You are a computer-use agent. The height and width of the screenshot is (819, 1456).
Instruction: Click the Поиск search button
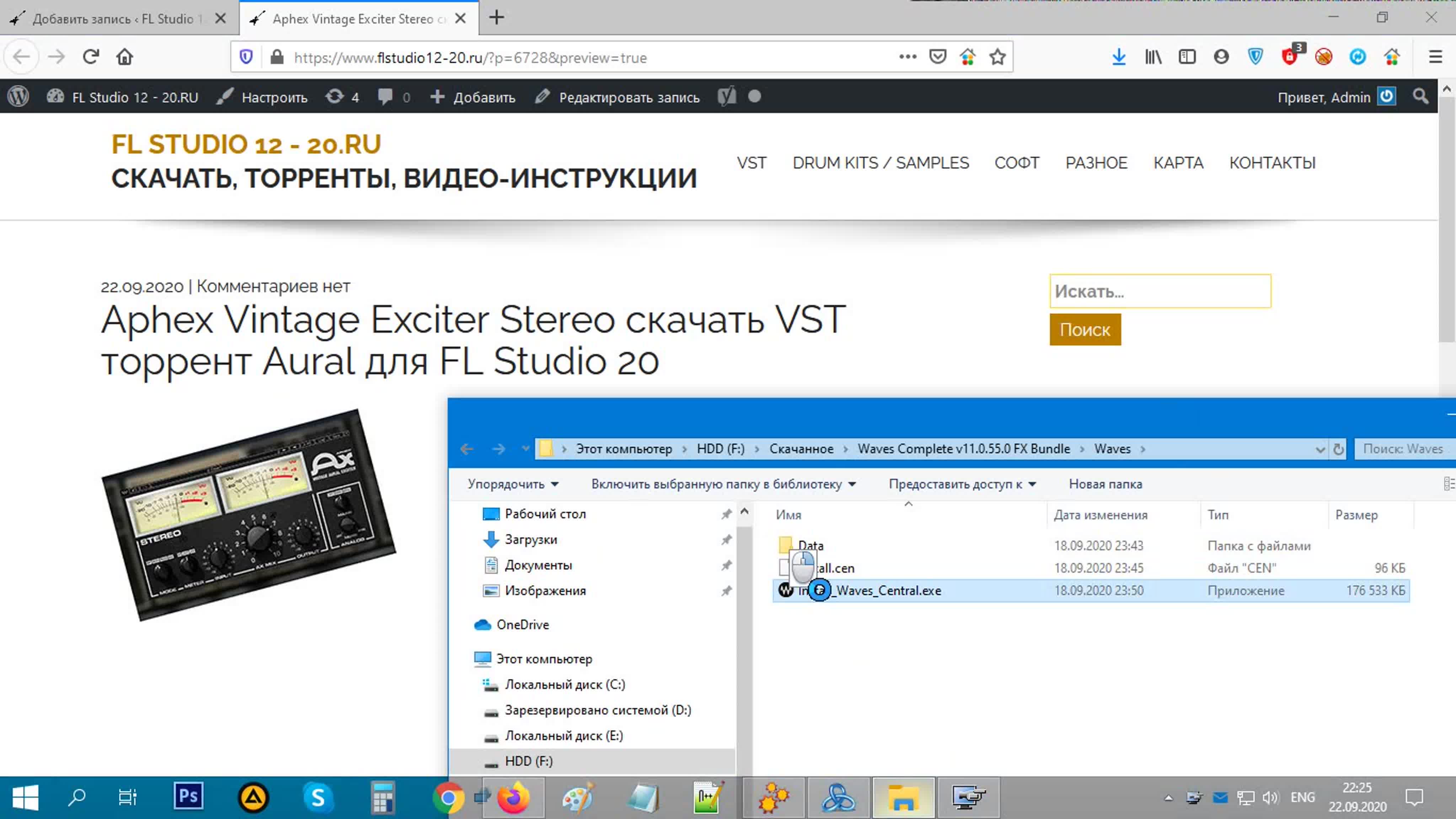pos(1085,329)
